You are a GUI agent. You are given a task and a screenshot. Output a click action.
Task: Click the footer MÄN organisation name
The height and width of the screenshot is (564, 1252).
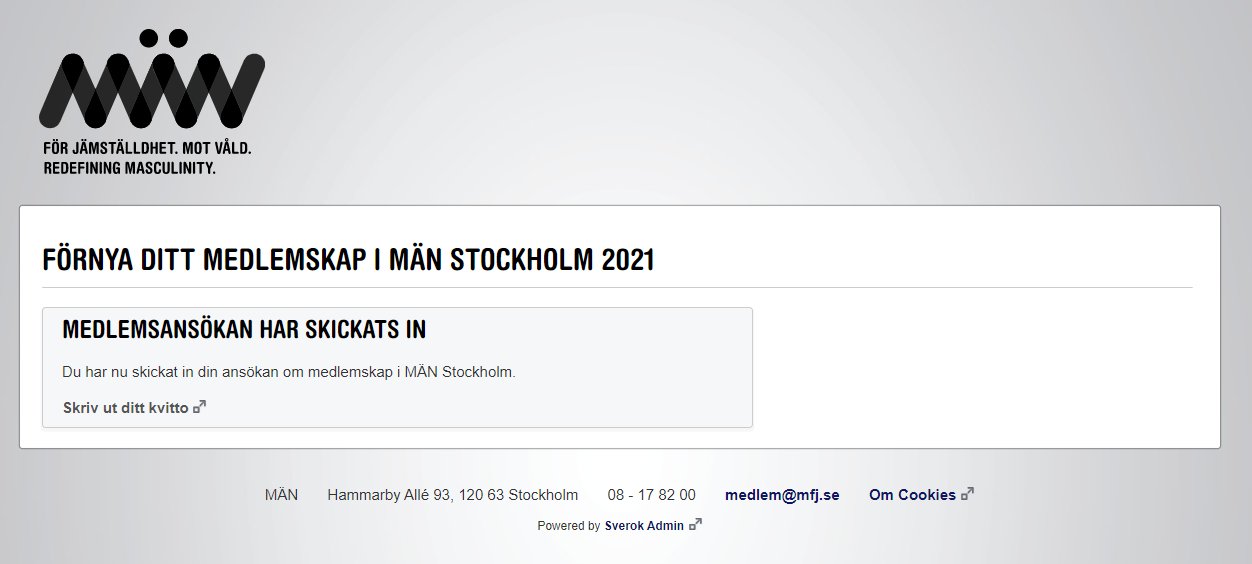281,495
